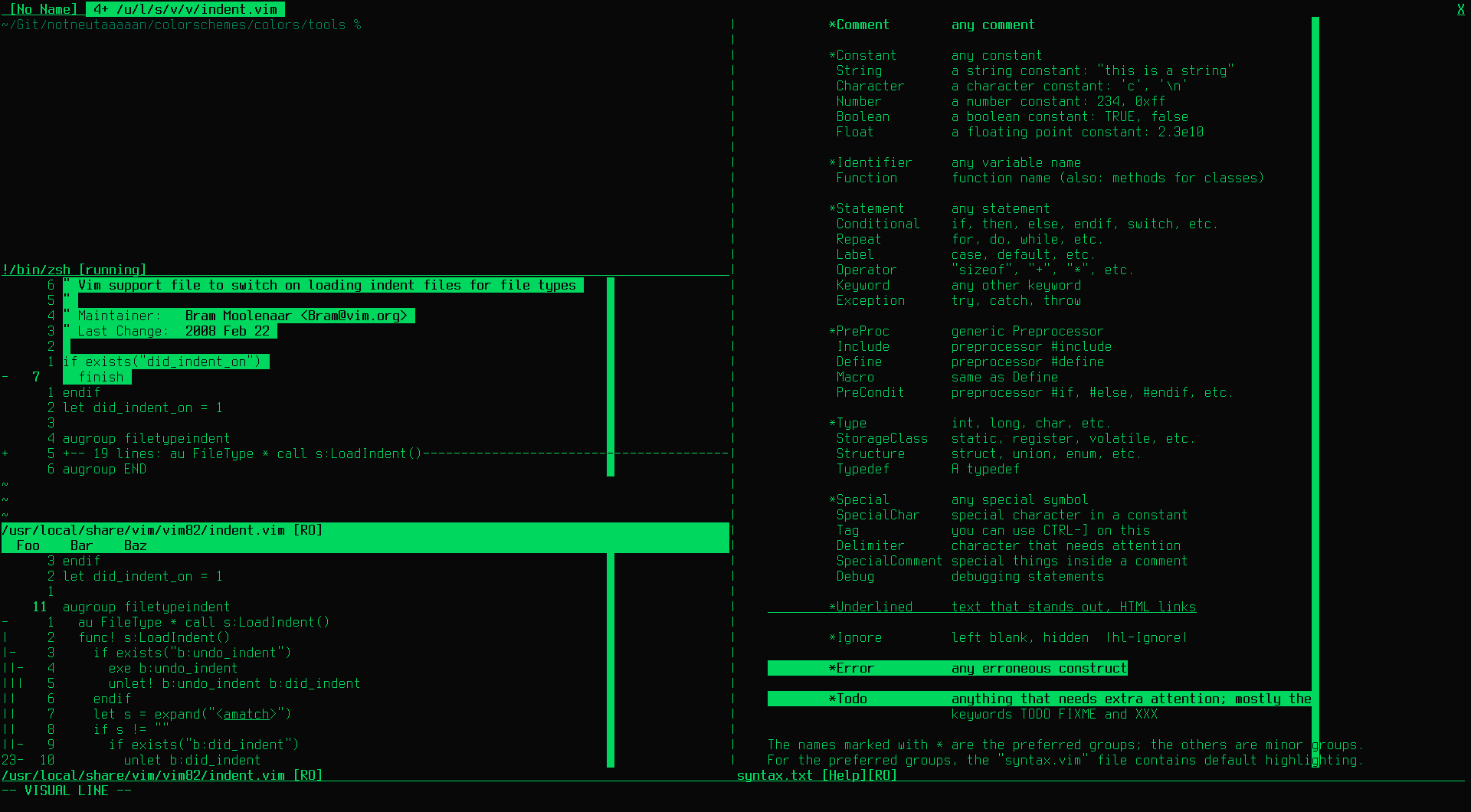The width and height of the screenshot is (1471, 812).
Task: Select the Baz entry
Action: pyautogui.click(x=135, y=545)
